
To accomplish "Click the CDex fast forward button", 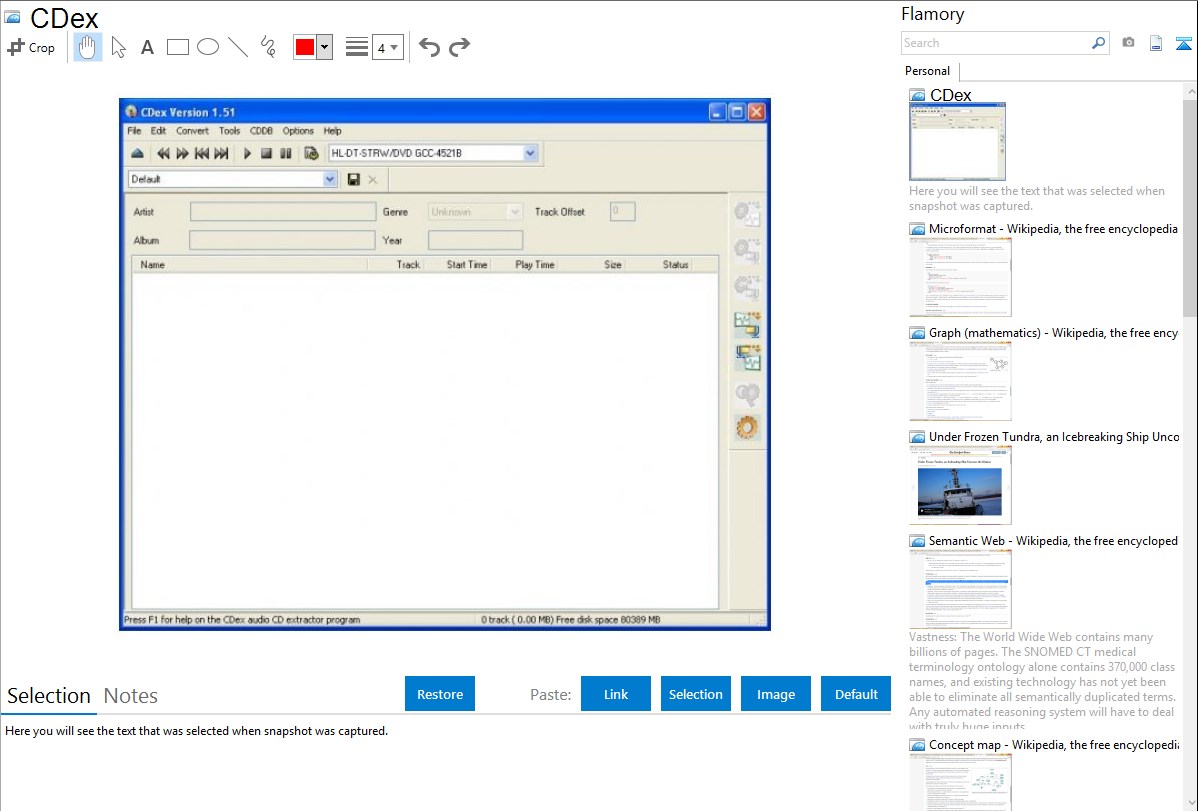I will point(182,153).
